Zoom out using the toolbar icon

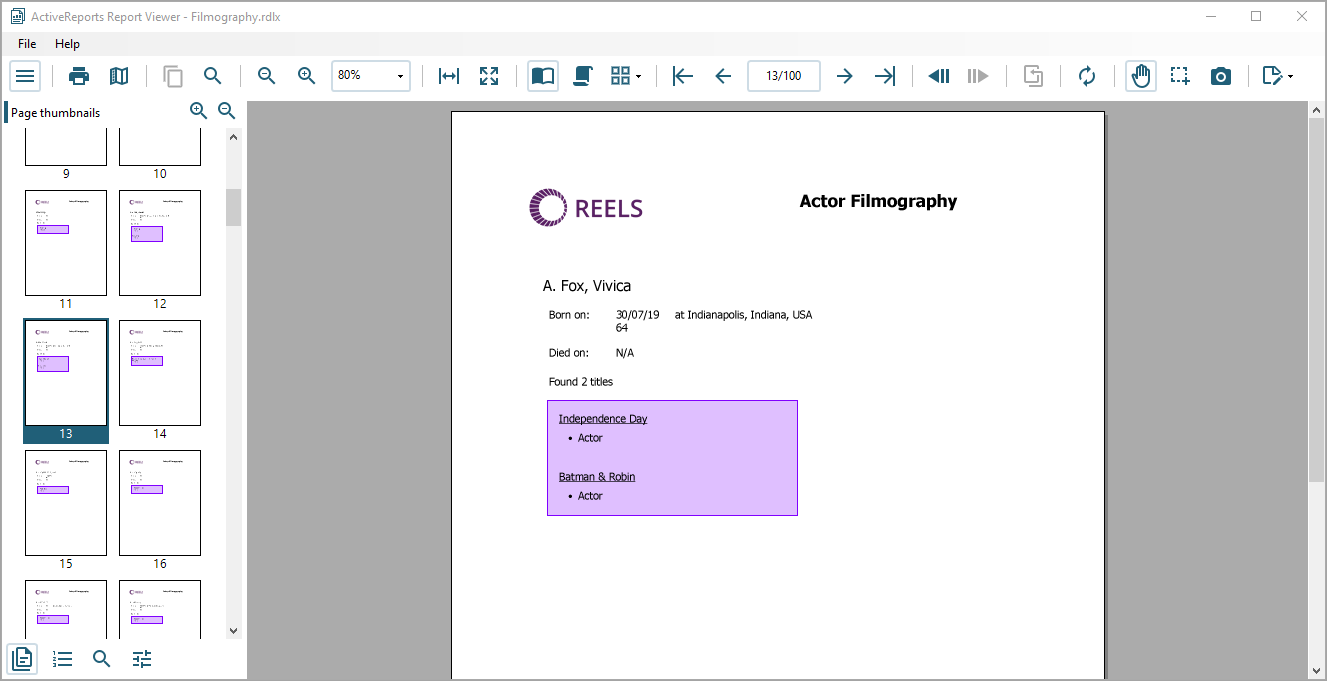[x=266, y=76]
